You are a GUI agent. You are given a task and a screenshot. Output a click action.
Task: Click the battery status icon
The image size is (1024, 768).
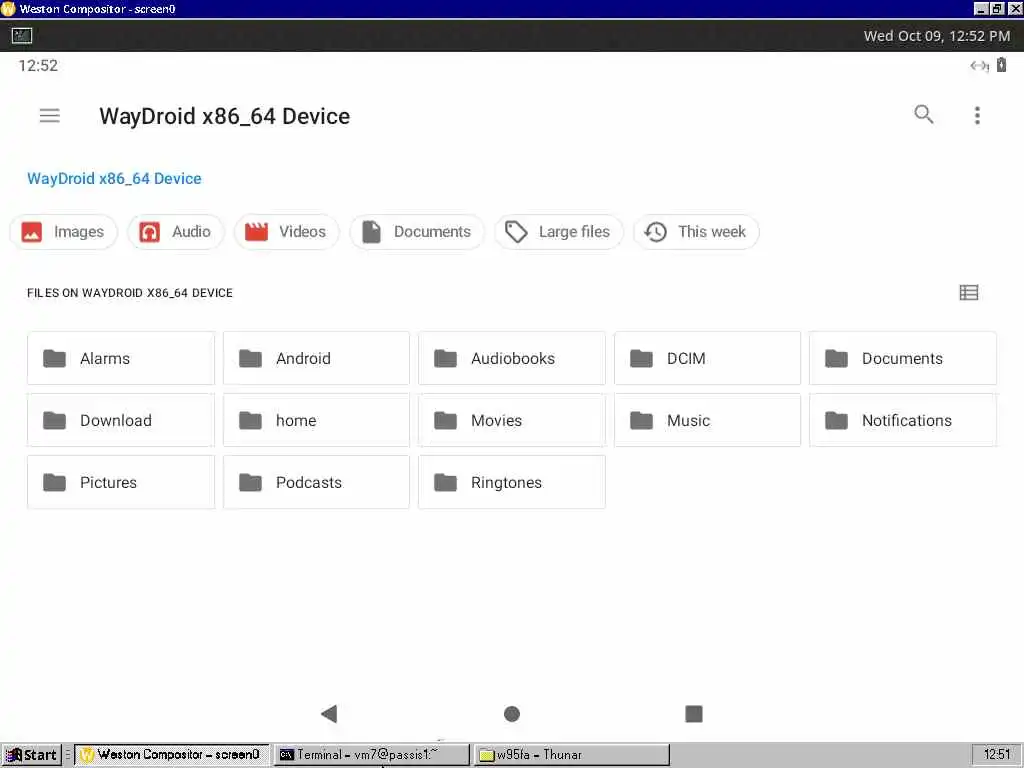1001,65
